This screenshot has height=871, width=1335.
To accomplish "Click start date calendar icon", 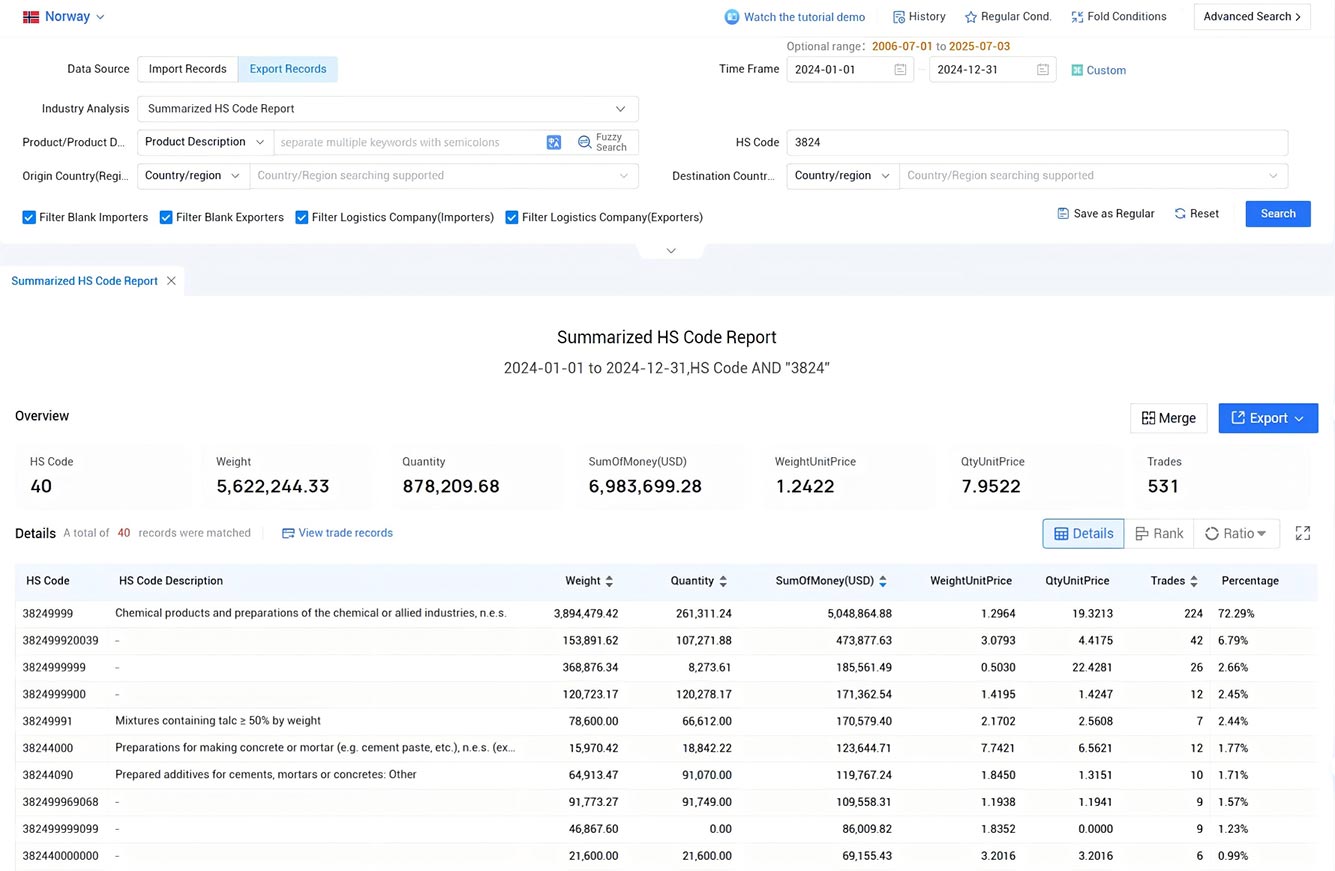I will pos(900,70).
